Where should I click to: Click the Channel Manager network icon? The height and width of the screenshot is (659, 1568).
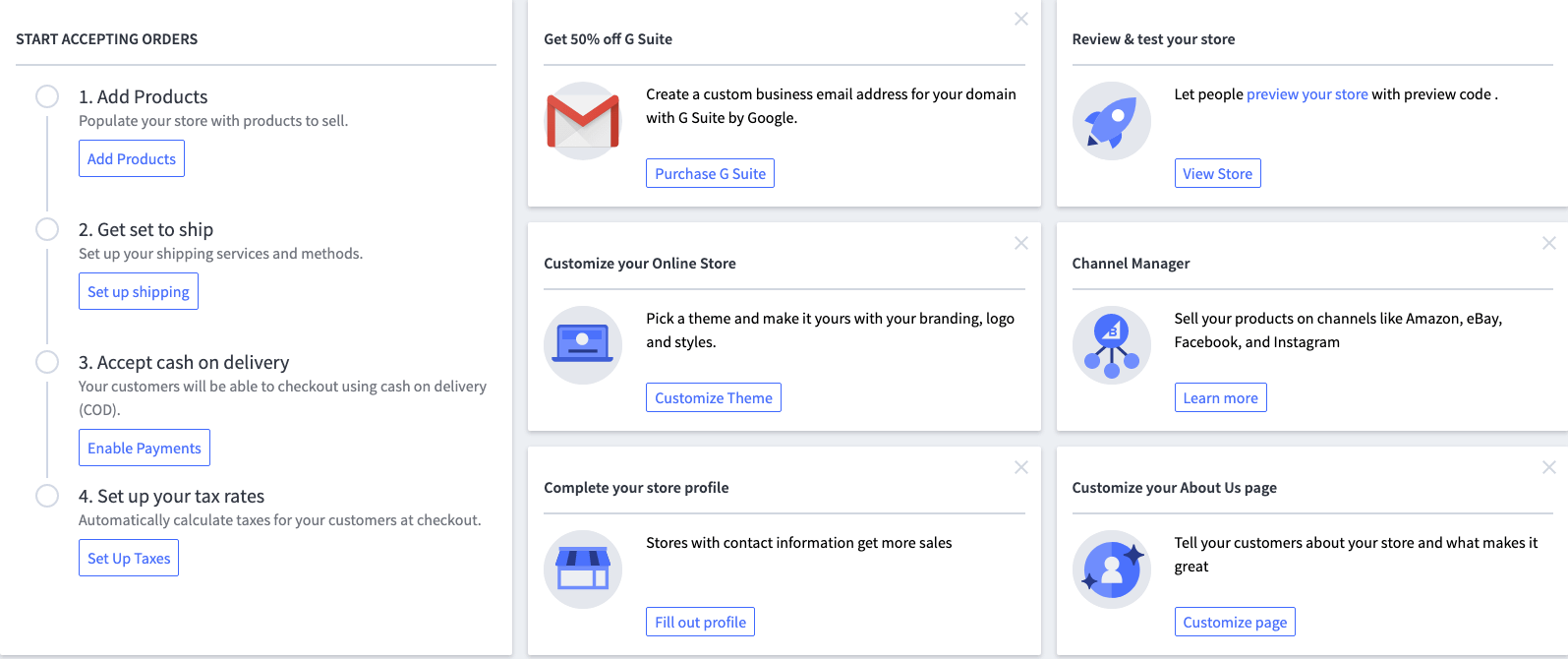point(1111,345)
